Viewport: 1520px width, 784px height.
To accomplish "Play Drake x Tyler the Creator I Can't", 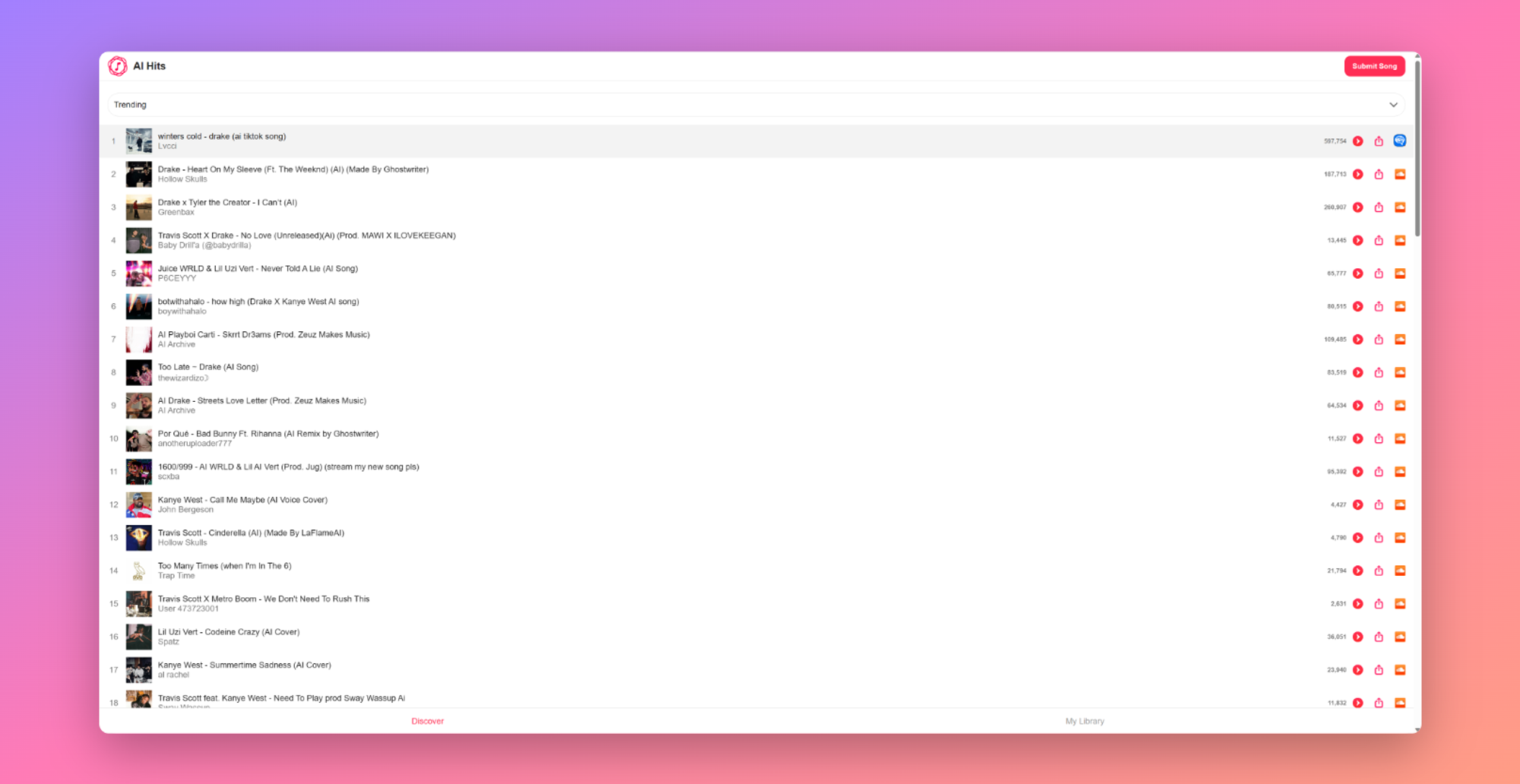I will [x=1358, y=207].
